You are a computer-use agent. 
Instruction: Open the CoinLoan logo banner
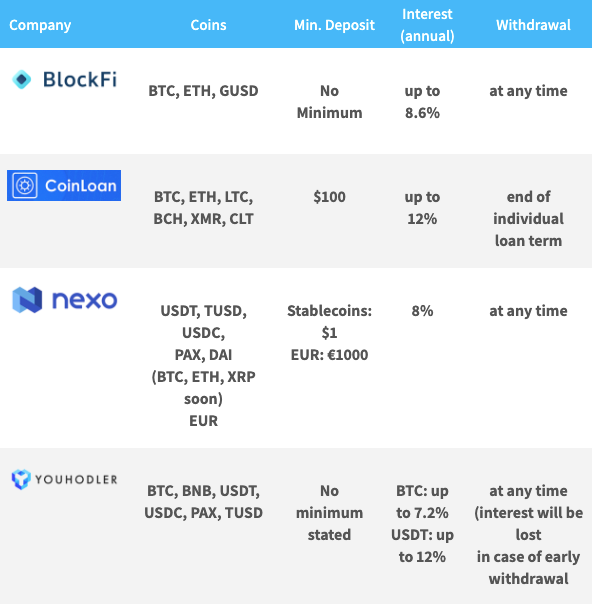pyautogui.click(x=64, y=185)
